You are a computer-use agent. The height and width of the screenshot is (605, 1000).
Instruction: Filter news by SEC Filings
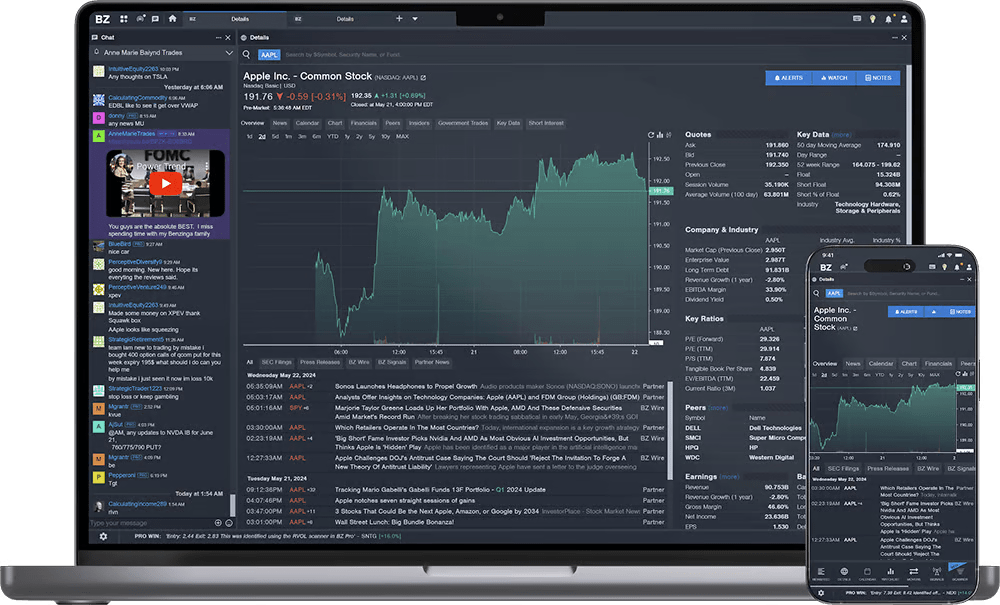[x=277, y=362]
